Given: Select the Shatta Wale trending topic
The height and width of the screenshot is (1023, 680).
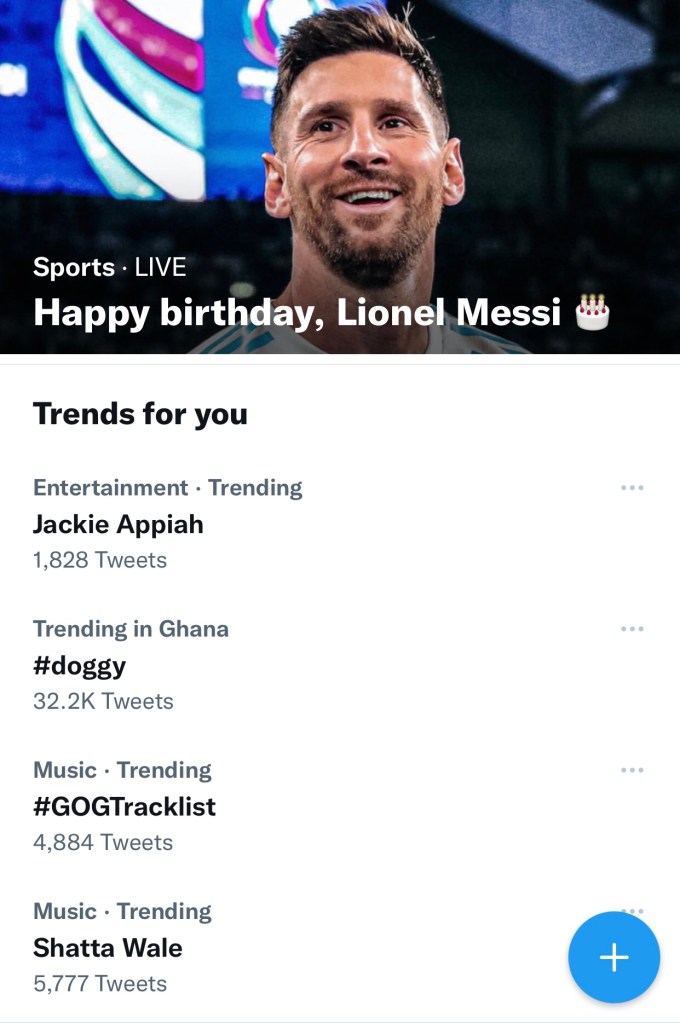Looking at the screenshot, I should [x=108, y=947].
